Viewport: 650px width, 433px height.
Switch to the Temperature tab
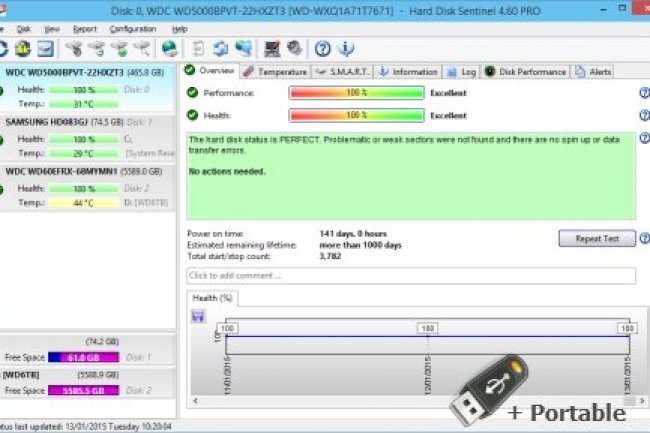pyautogui.click(x=275, y=72)
